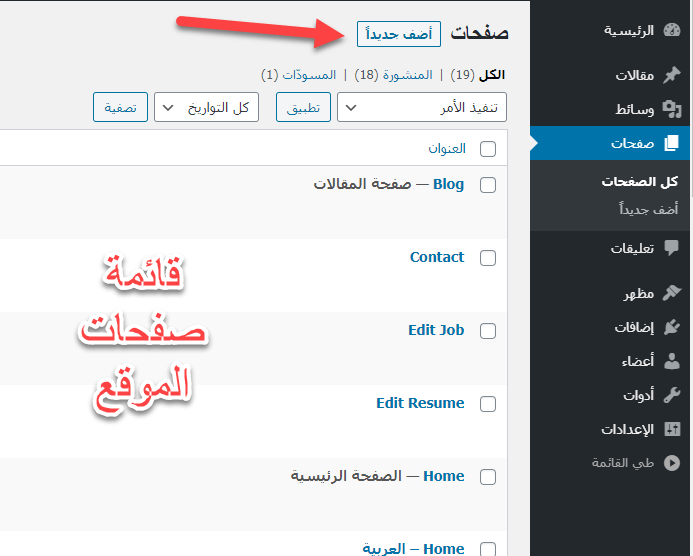Click the comment bubble icon beside تعليقات
693x556 pixels.
click(x=672, y=248)
